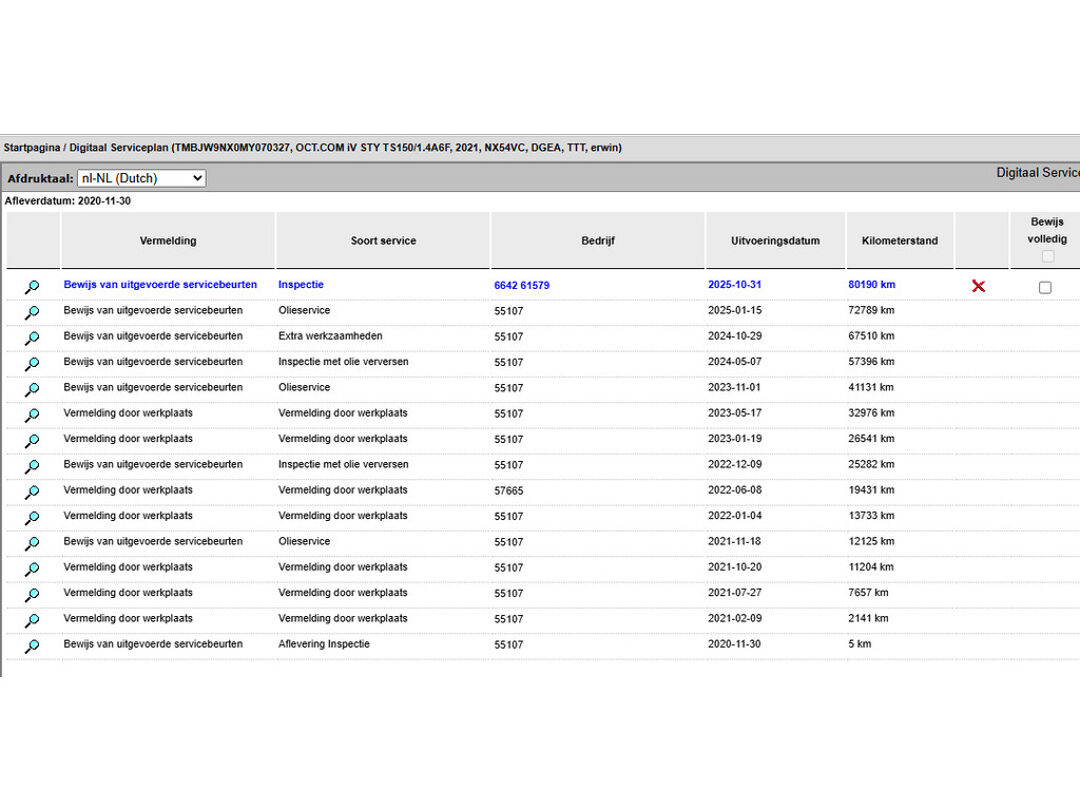Viewport: 1080px width, 810px height.
Task: Open magnifier for 2025-10-31 Inspectie entry
Action: (32, 287)
